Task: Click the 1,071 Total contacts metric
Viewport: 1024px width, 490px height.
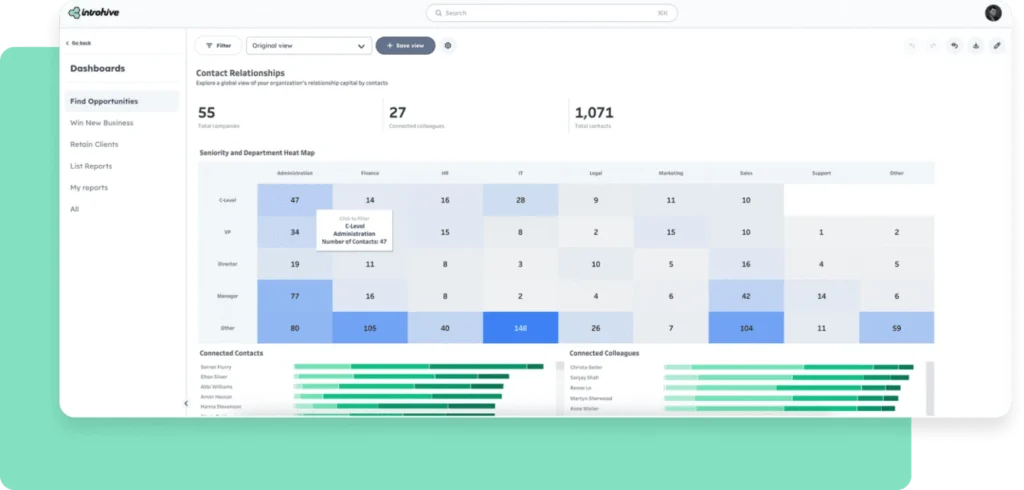Action: [594, 117]
